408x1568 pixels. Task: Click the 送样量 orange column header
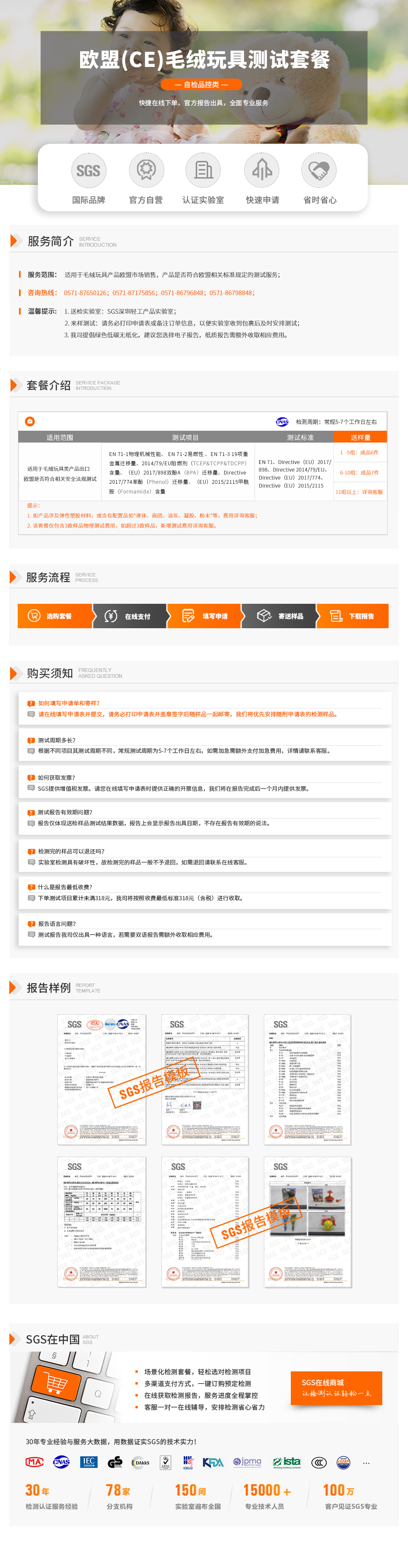360,437
